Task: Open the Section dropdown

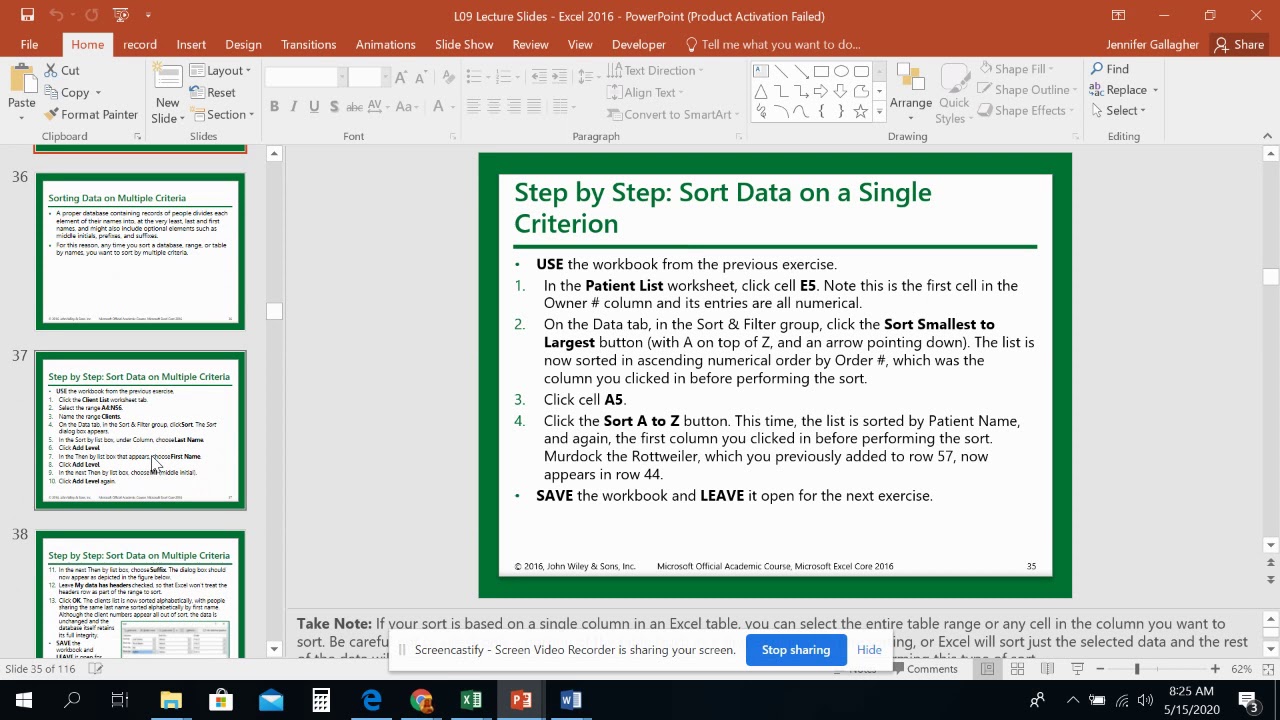Action: click(222, 115)
